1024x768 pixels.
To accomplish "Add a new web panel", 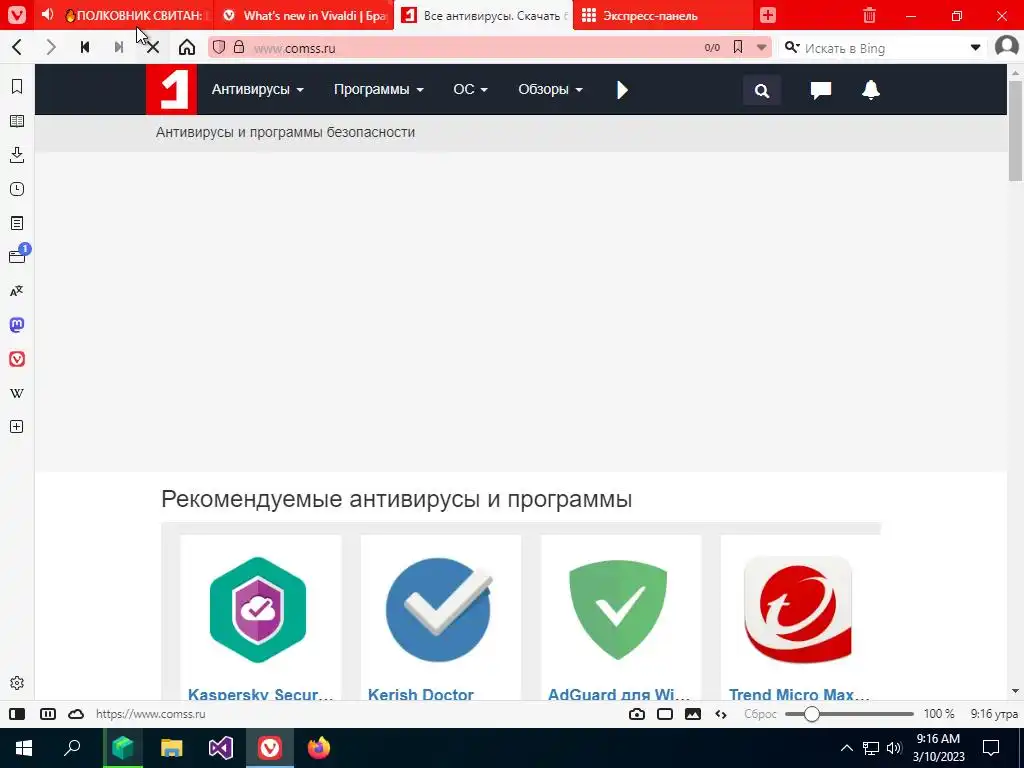I will [17, 426].
